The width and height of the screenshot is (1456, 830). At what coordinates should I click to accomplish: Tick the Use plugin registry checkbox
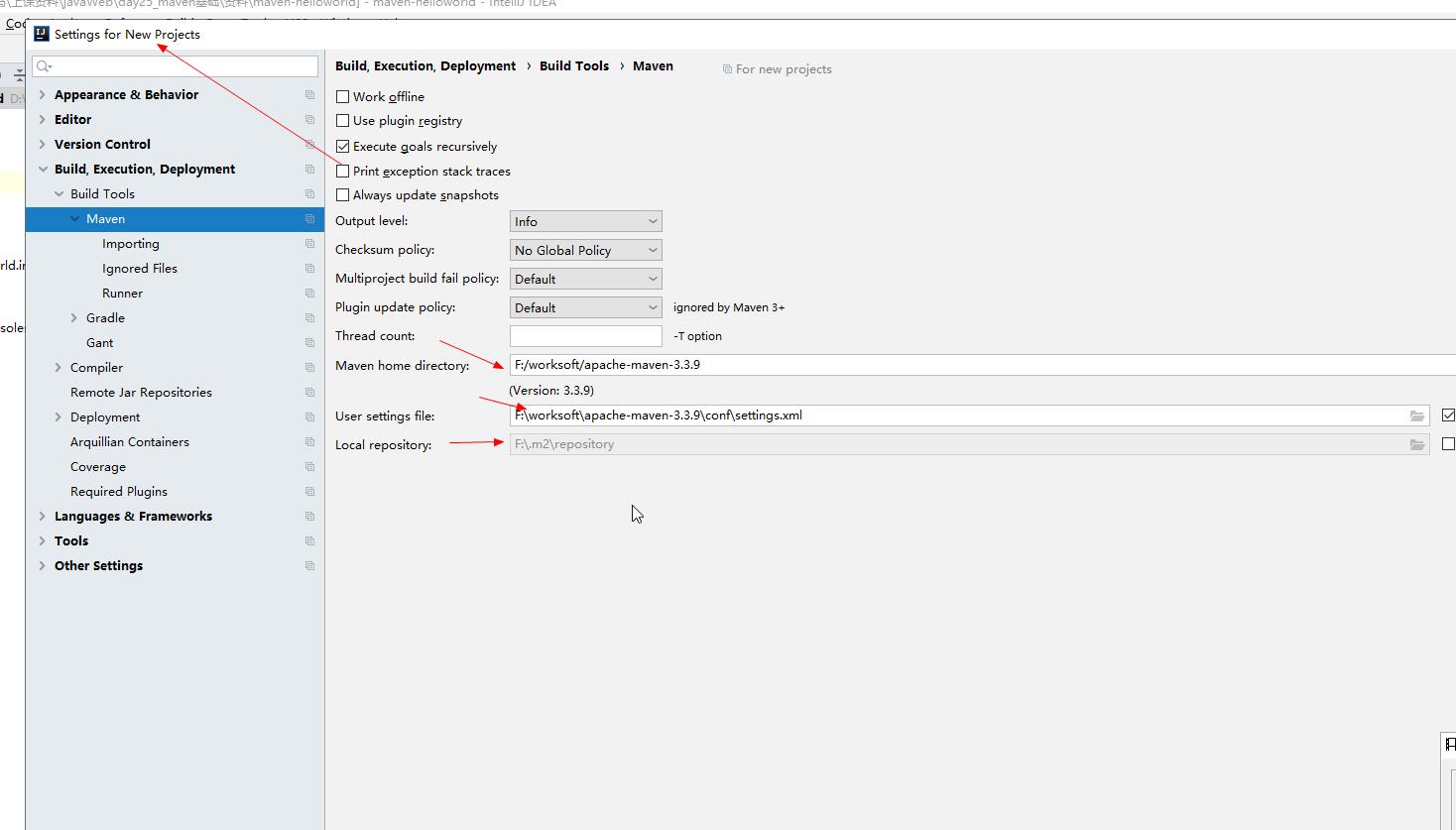coord(342,121)
